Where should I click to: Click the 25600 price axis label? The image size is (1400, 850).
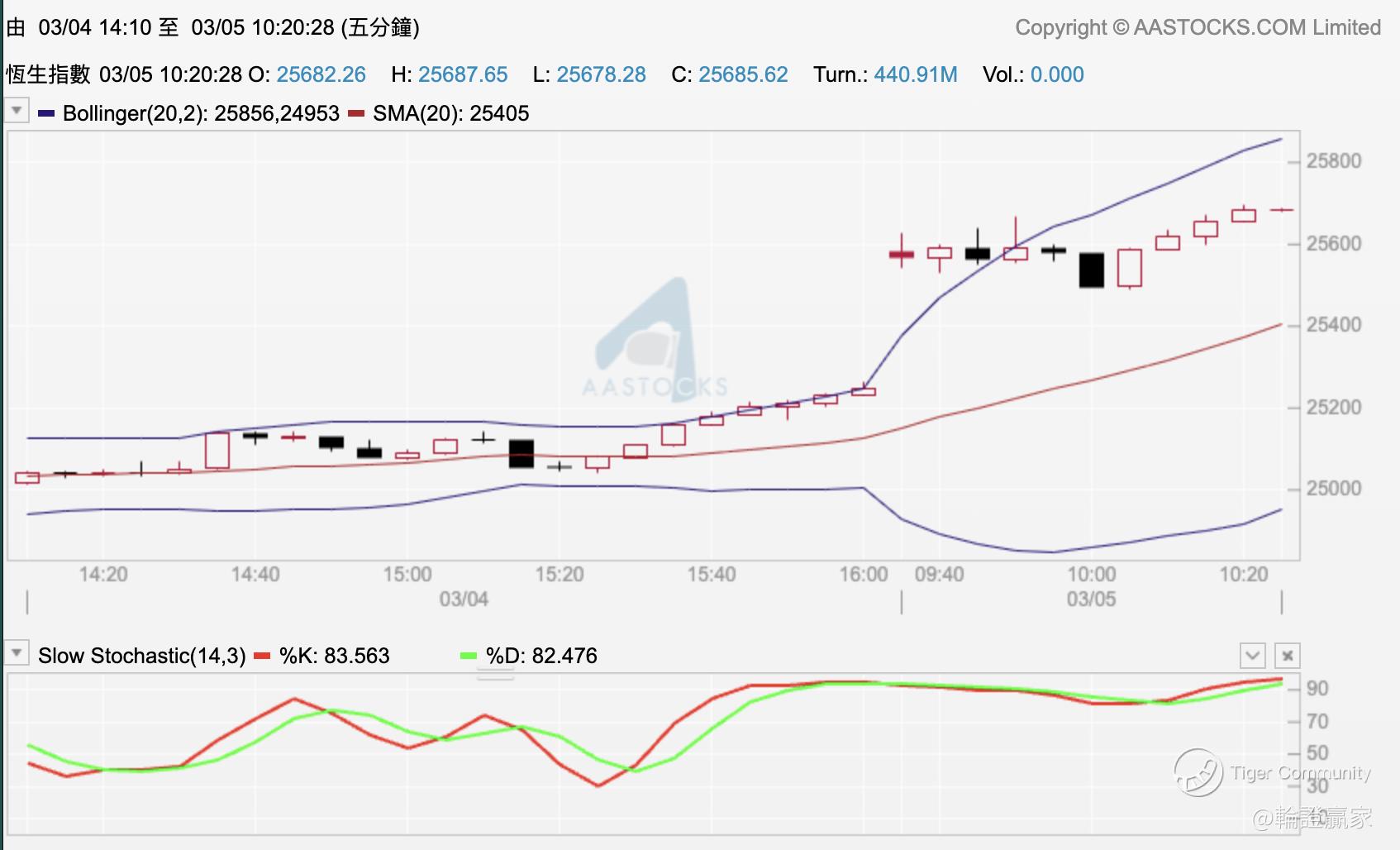point(1333,243)
